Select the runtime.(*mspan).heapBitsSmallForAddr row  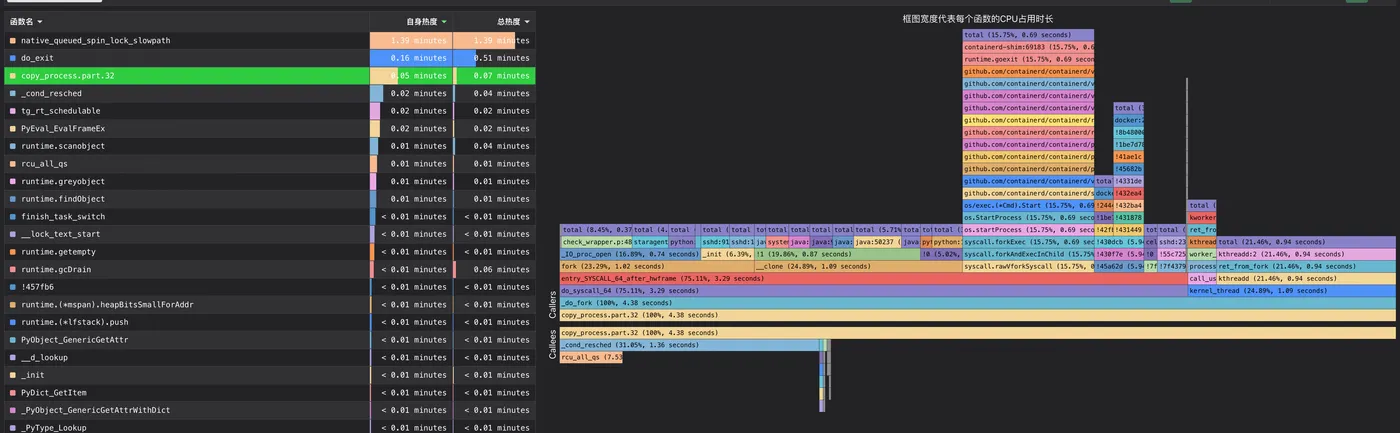click(x=269, y=305)
